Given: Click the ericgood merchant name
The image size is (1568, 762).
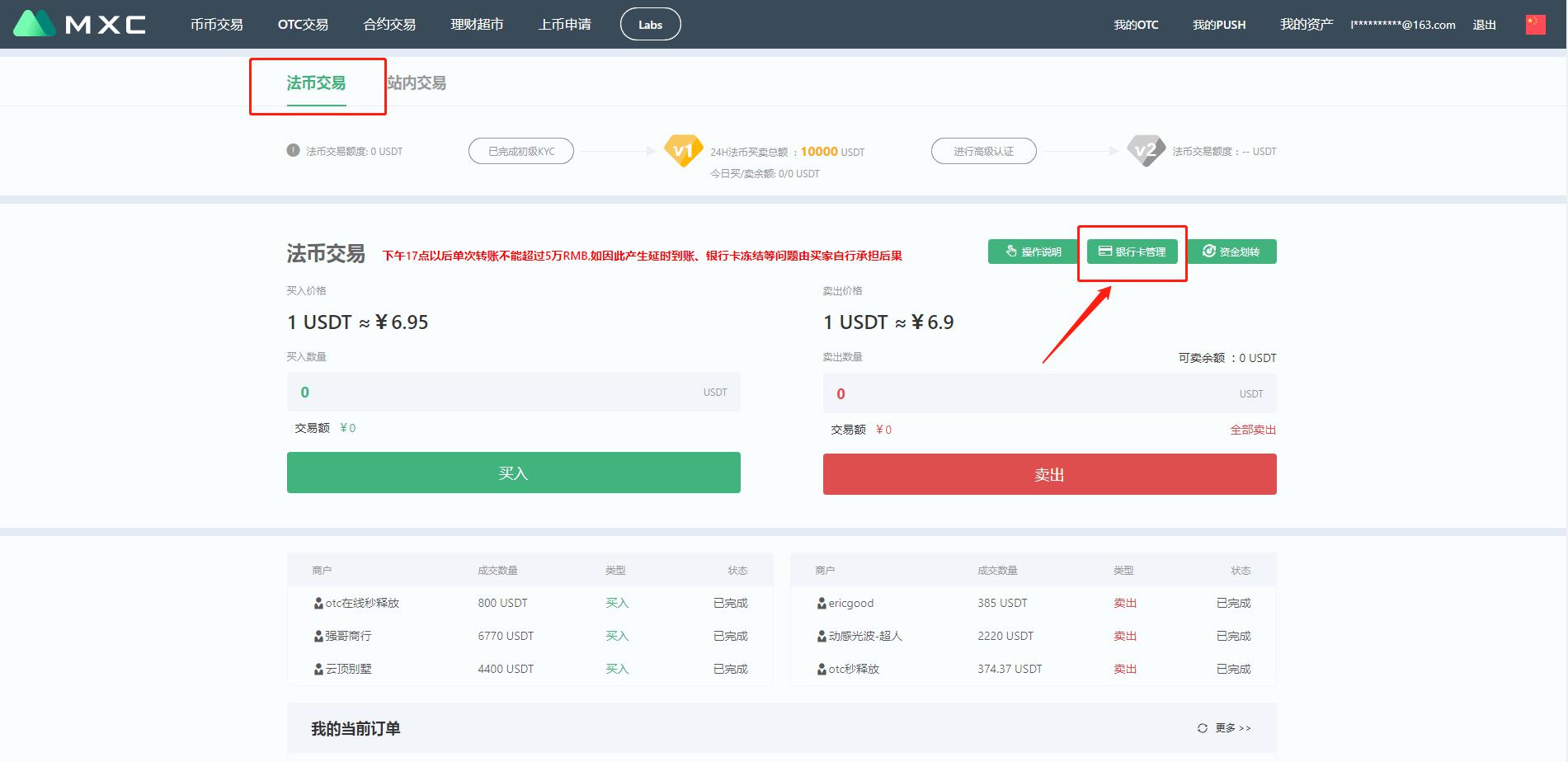Looking at the screenshot, I should coord(851,603).
